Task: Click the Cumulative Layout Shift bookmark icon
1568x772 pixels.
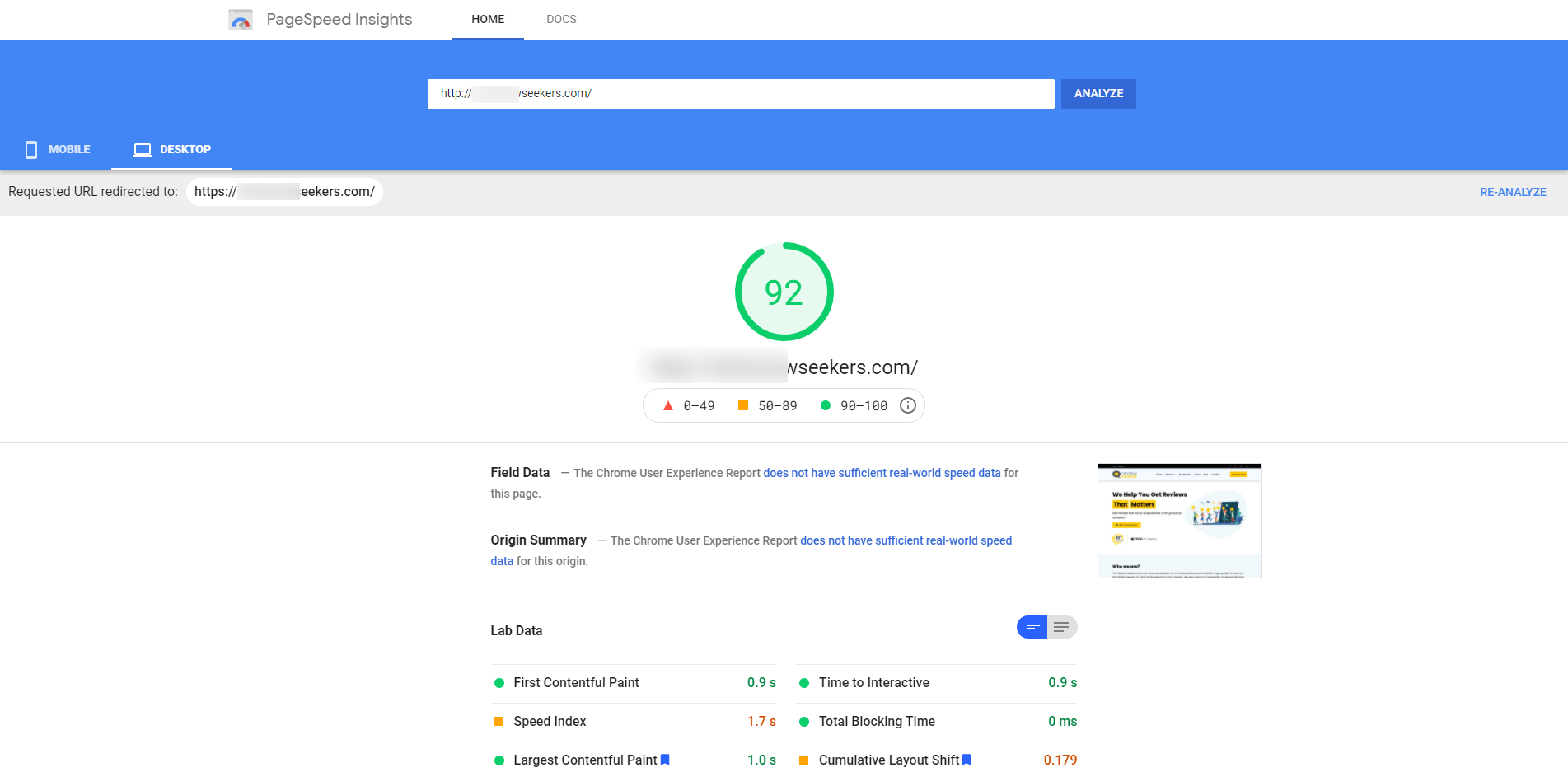Action: click(x=967, y=760)
